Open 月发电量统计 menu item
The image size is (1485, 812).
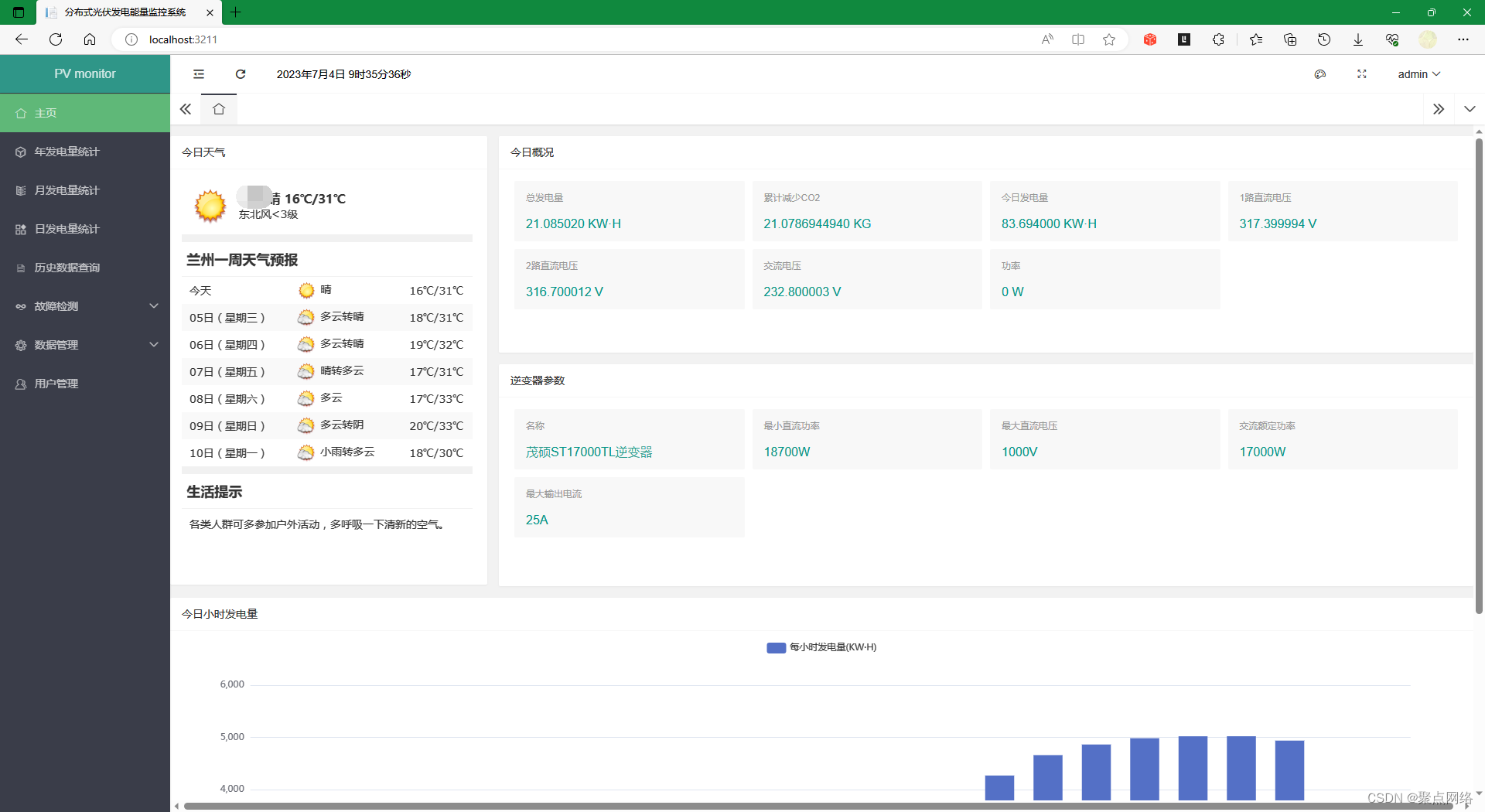(85, 190)
